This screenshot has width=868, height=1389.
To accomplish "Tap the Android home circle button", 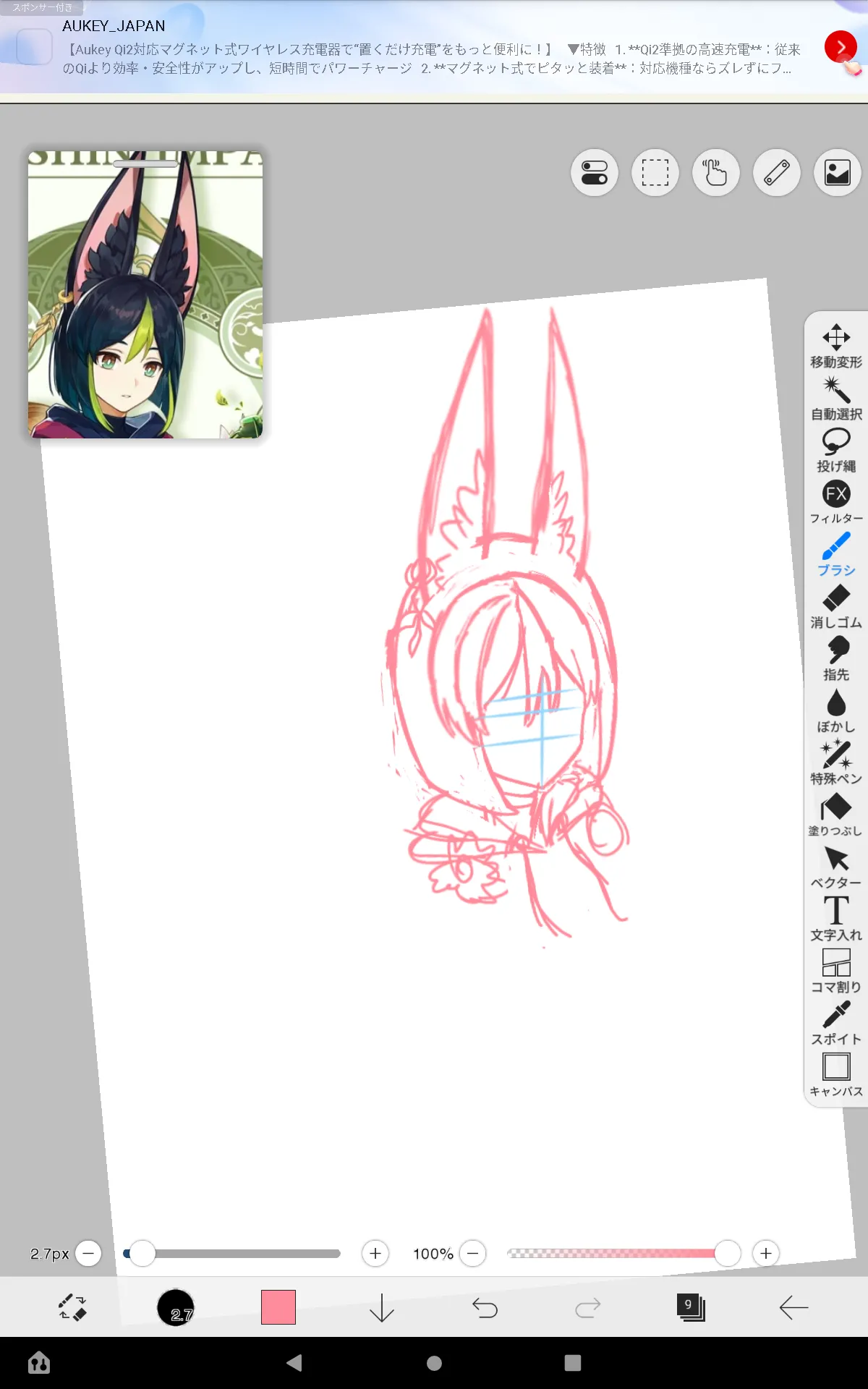I will click(434, 1363).
